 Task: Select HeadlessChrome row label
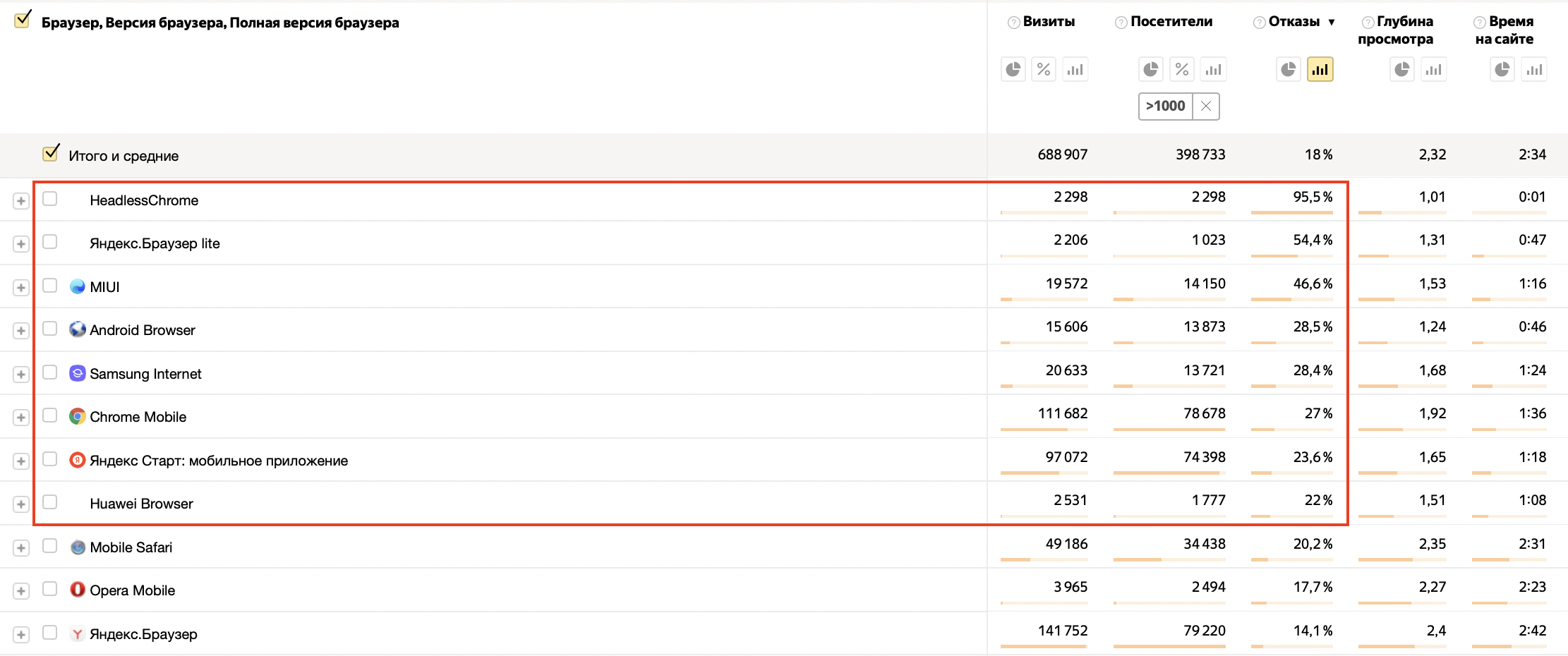(144, 200)
